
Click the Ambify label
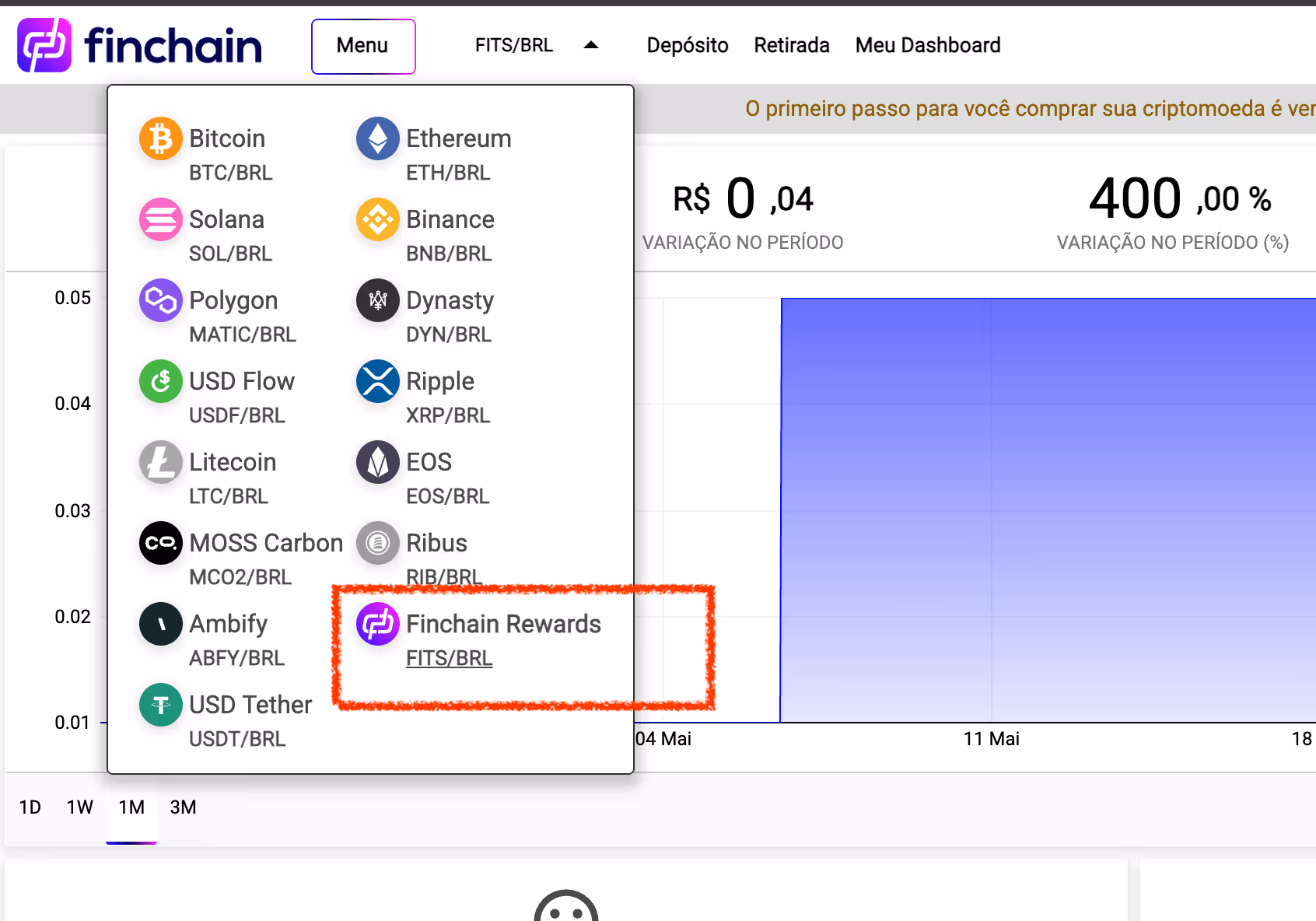tap(228, 625)
